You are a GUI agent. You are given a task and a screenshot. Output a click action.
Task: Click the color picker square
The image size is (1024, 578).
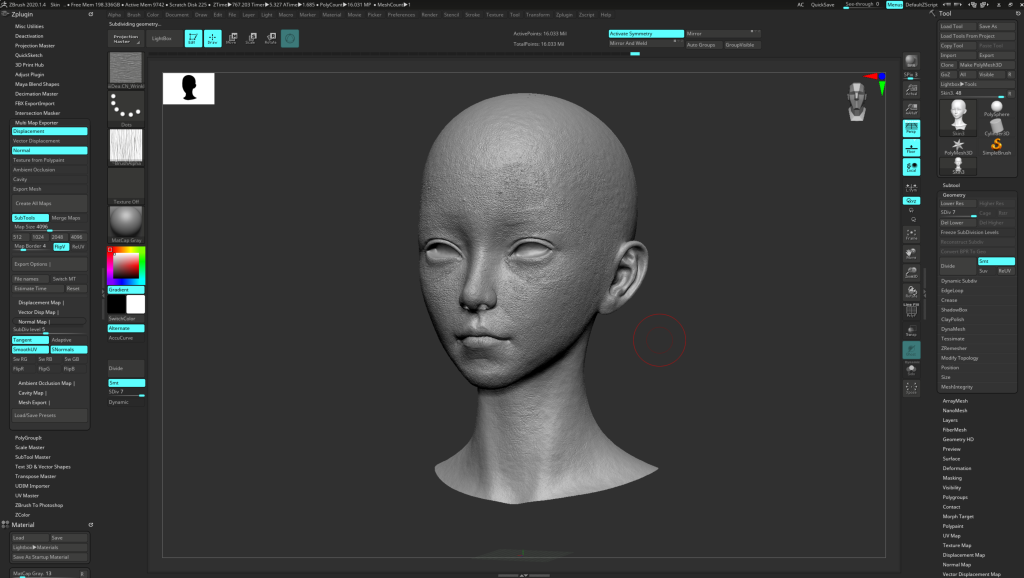(127, 265)
